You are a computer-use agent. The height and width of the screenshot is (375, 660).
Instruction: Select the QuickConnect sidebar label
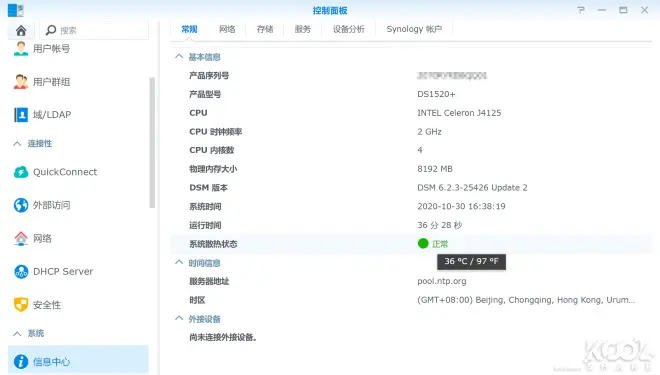click(65, 172)
